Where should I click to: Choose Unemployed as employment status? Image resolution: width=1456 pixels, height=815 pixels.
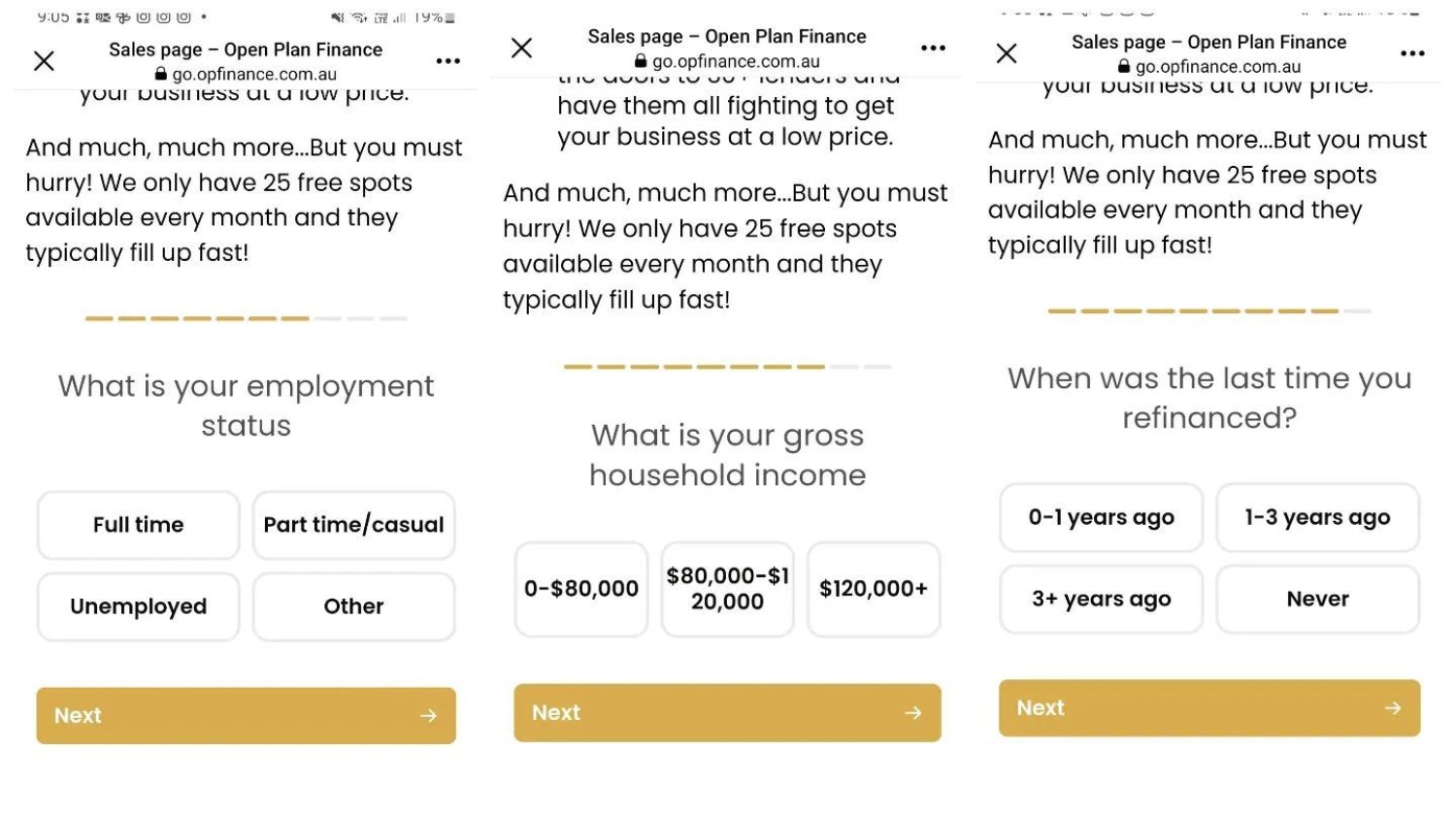pyautogui.click(x=139, y=606)
